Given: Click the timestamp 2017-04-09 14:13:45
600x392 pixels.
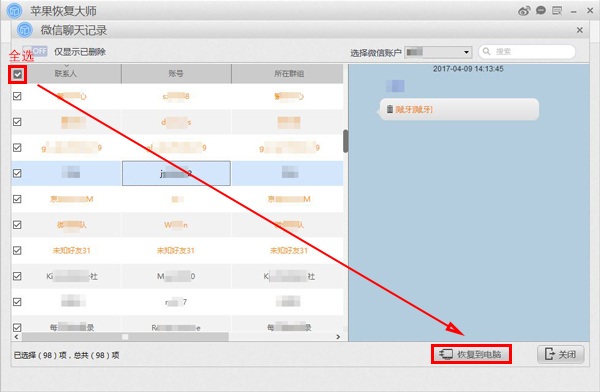Looking at the screenshot, I should tap(468, 69).
